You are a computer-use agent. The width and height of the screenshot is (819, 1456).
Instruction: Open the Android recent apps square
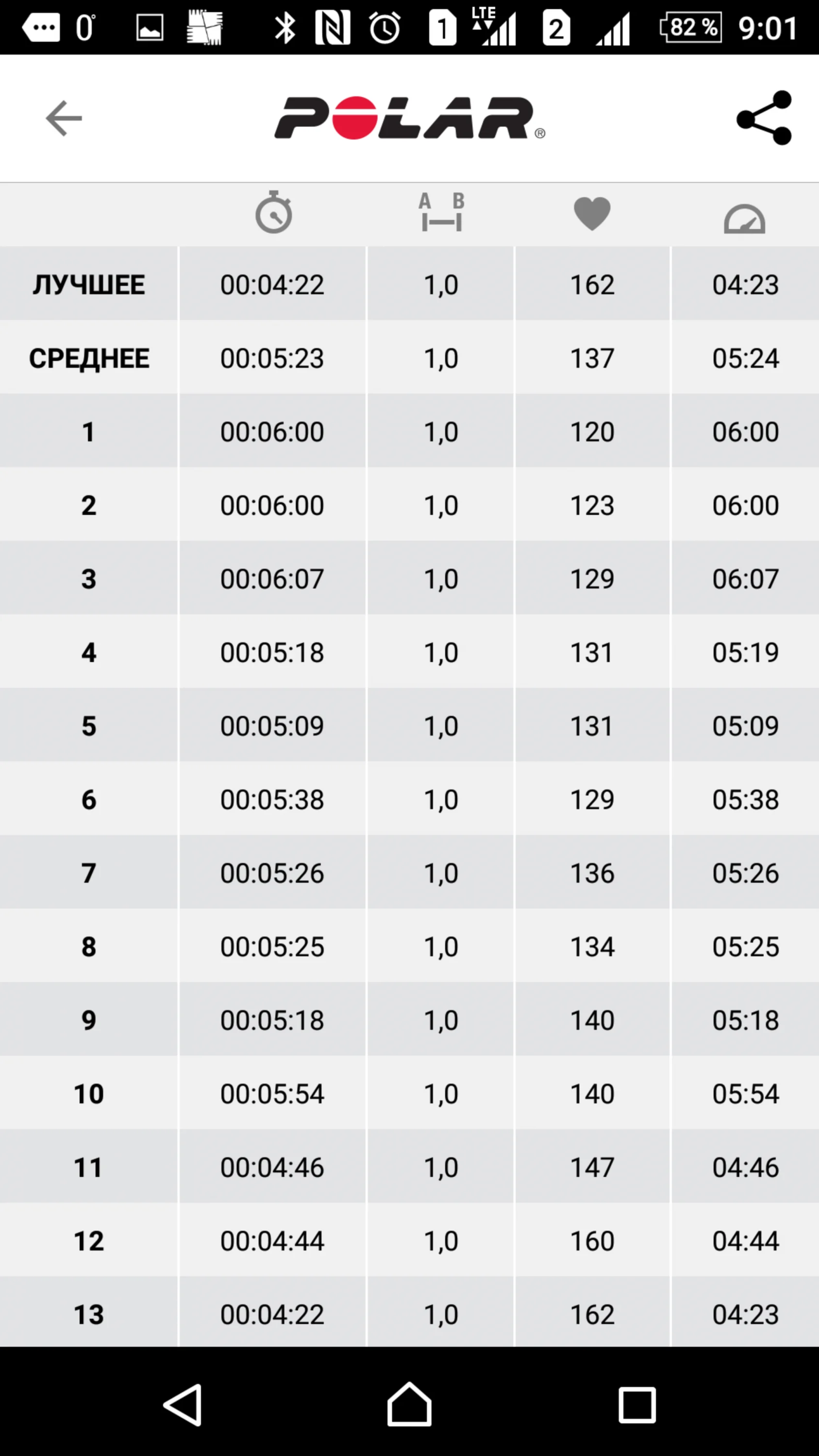tap(637, 1404)
